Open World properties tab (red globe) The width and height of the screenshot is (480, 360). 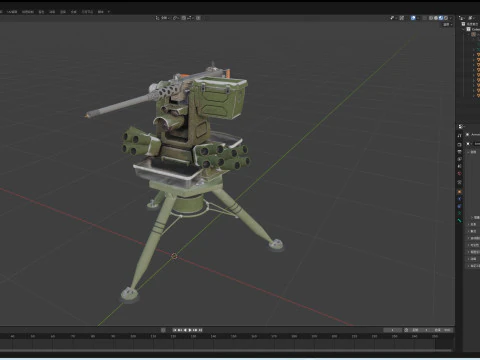(459, 173)
